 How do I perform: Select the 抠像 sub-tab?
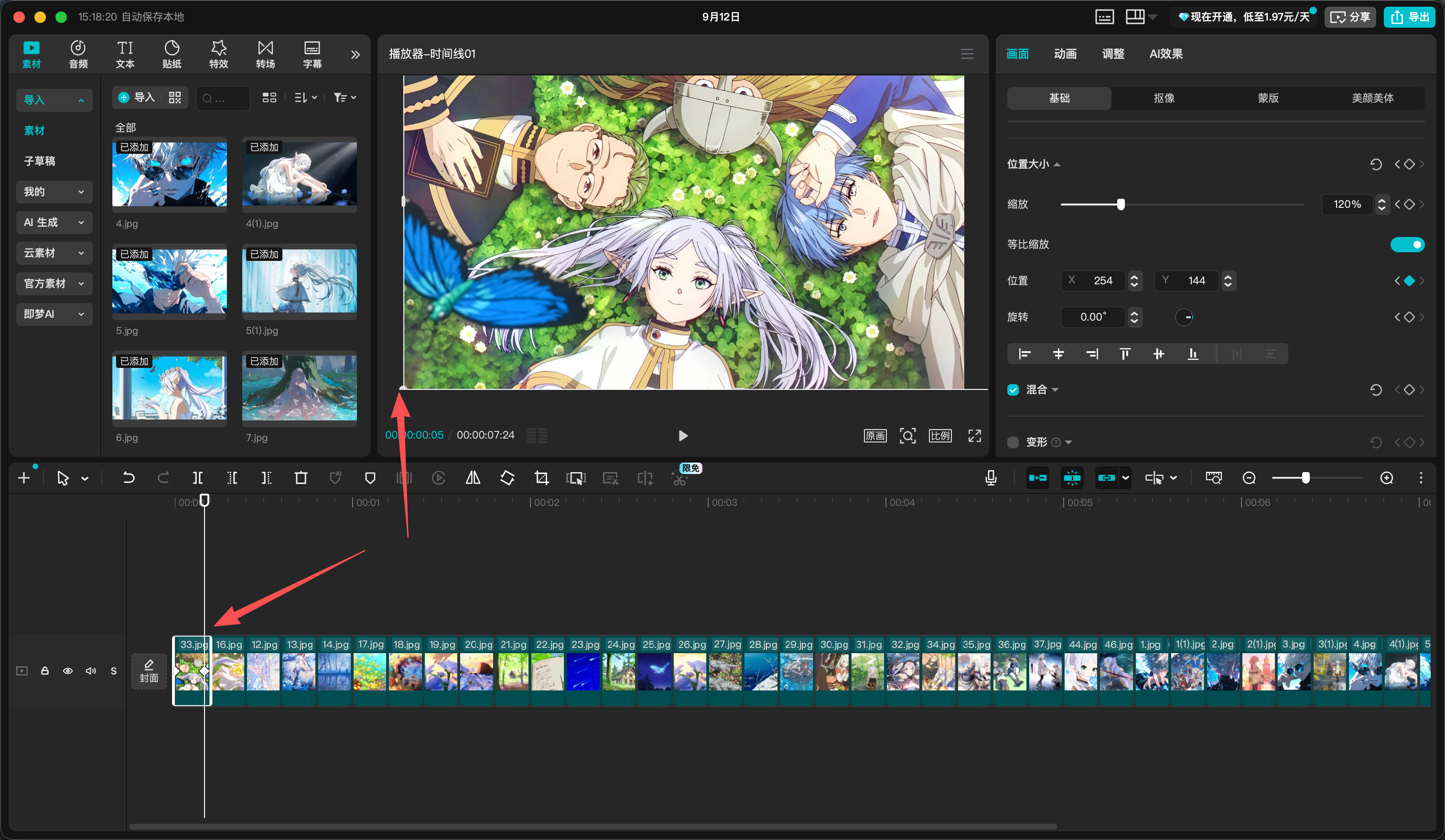1164,98
